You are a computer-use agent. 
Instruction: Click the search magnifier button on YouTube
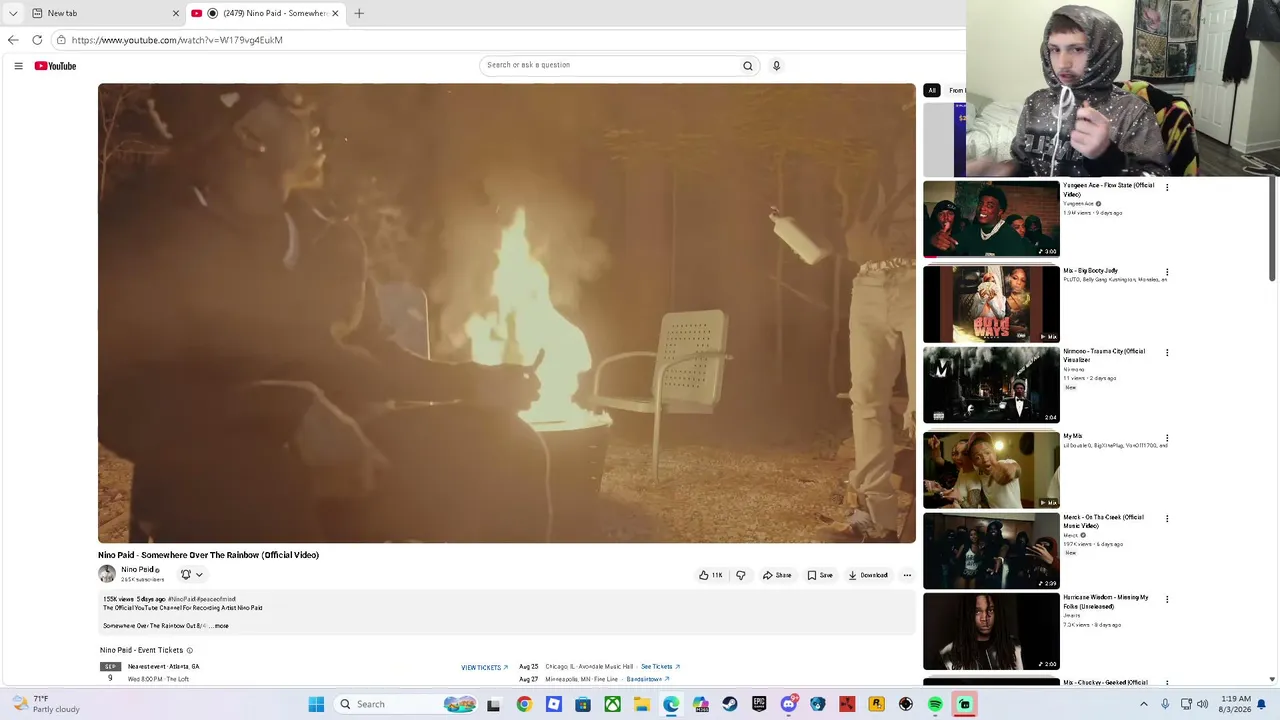[x=747, y=66]
